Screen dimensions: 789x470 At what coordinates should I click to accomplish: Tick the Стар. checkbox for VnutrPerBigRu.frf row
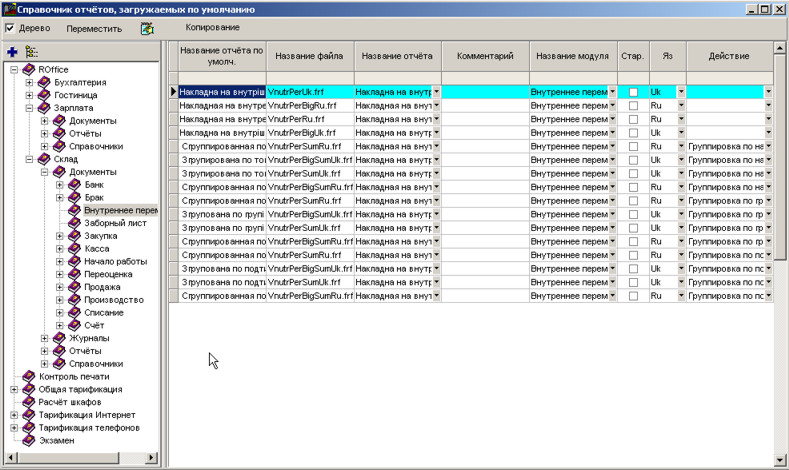click(x=633, y=105)
